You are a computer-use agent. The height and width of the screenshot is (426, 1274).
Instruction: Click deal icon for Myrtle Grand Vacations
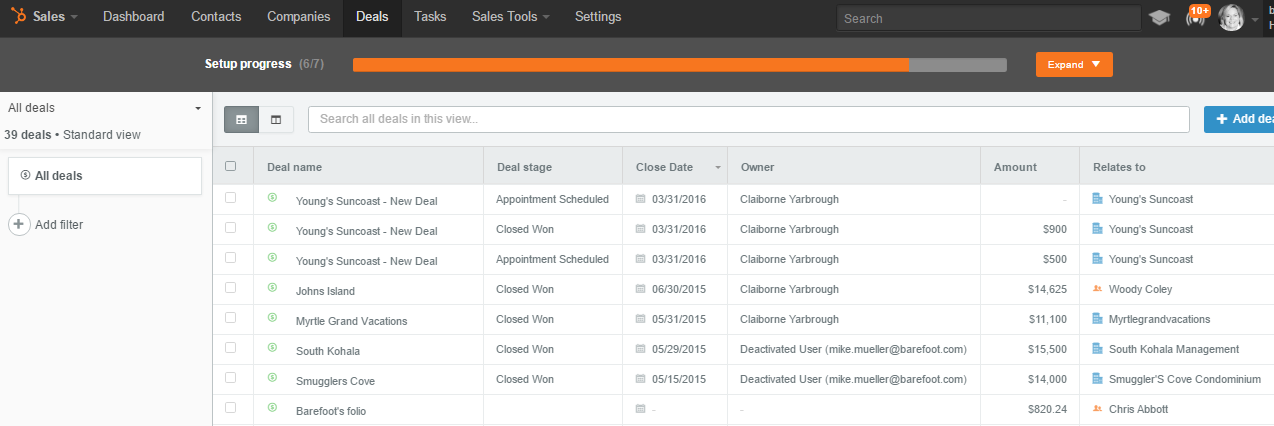pyautogui.click(x=271, y=318)
